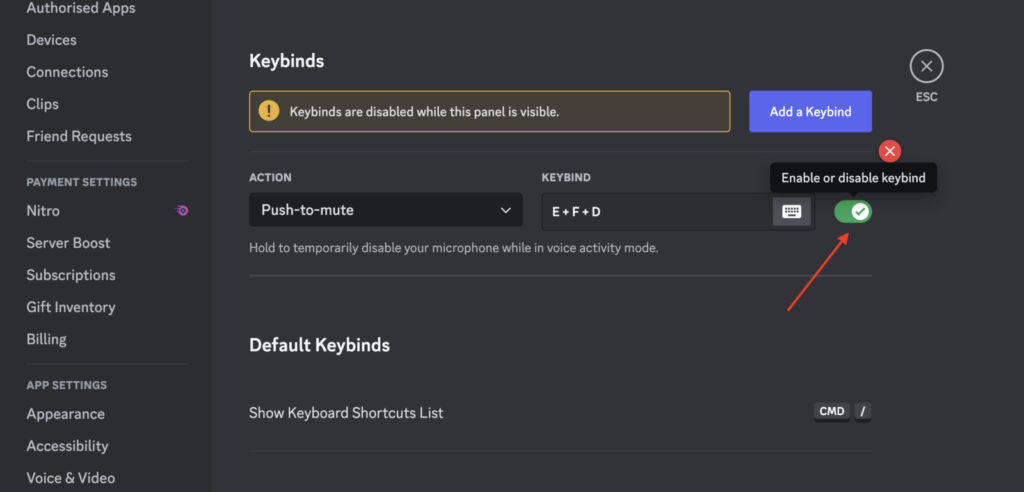Click the ESC close circle icon
Viewport: 1024px width, 492px height.
pos(926,66)
